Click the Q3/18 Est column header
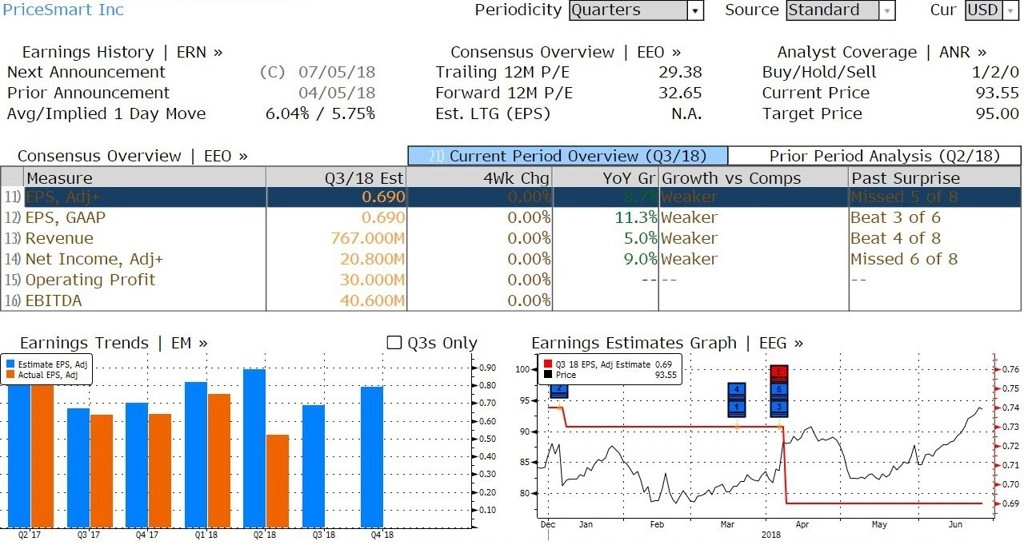Viewport: 1024px width, 545px height. tap(336, 178)
